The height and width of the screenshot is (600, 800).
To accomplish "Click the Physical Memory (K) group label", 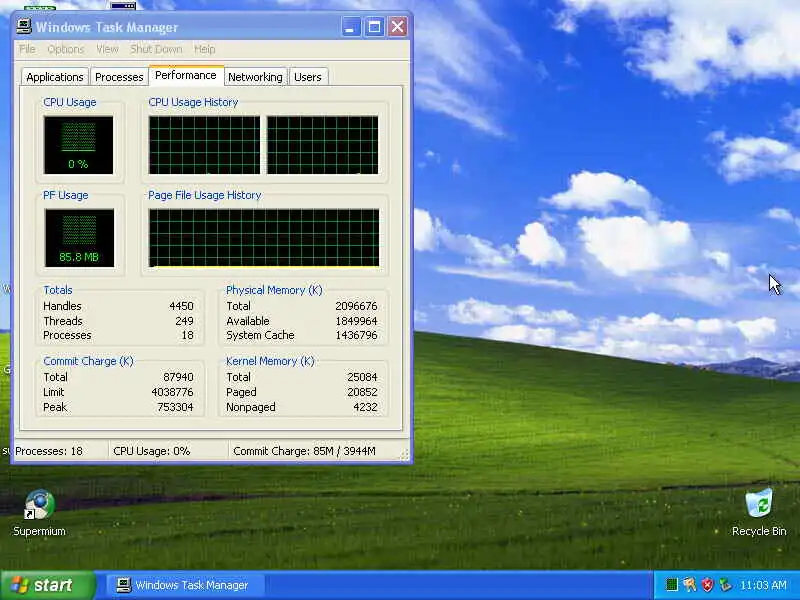I will 274,290.
